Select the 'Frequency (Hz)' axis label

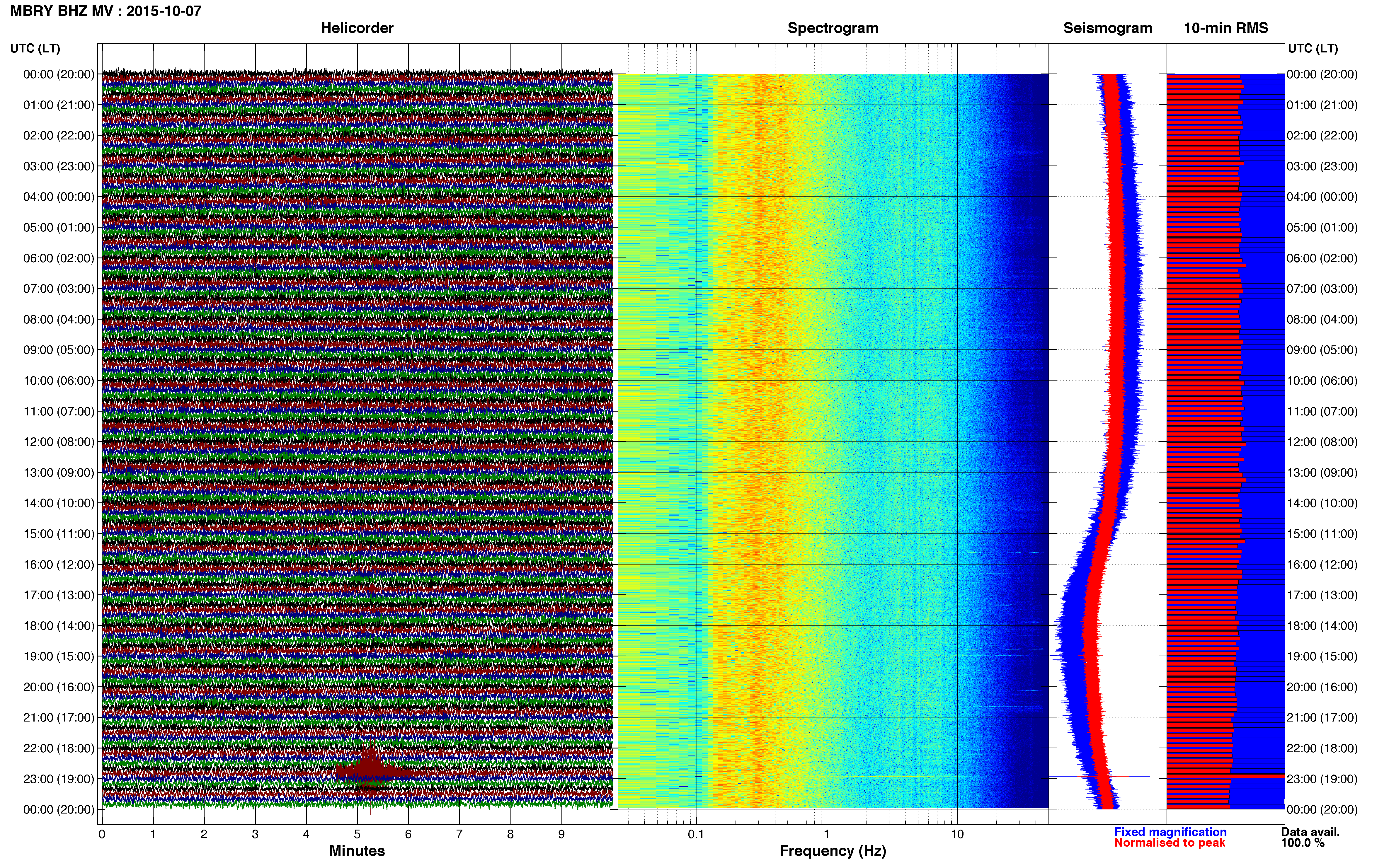point(833,851)
